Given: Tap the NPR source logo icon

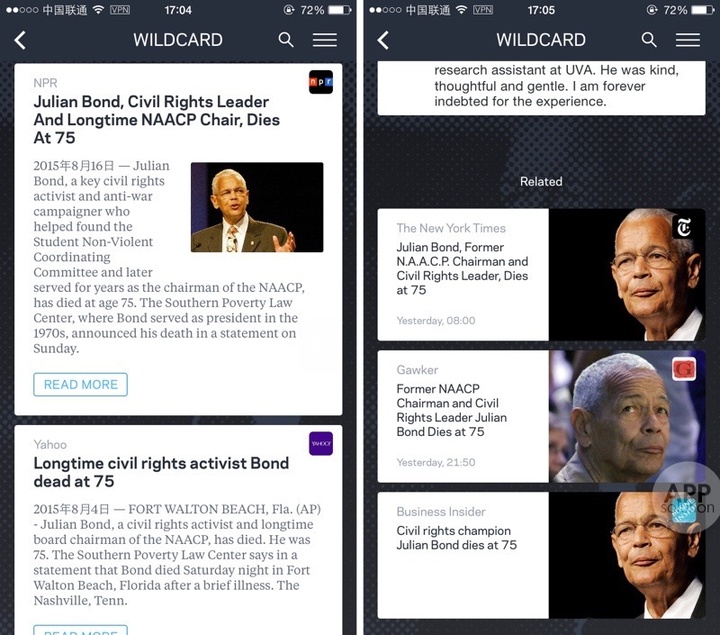Looking at the screenshot, I should 321,82.
